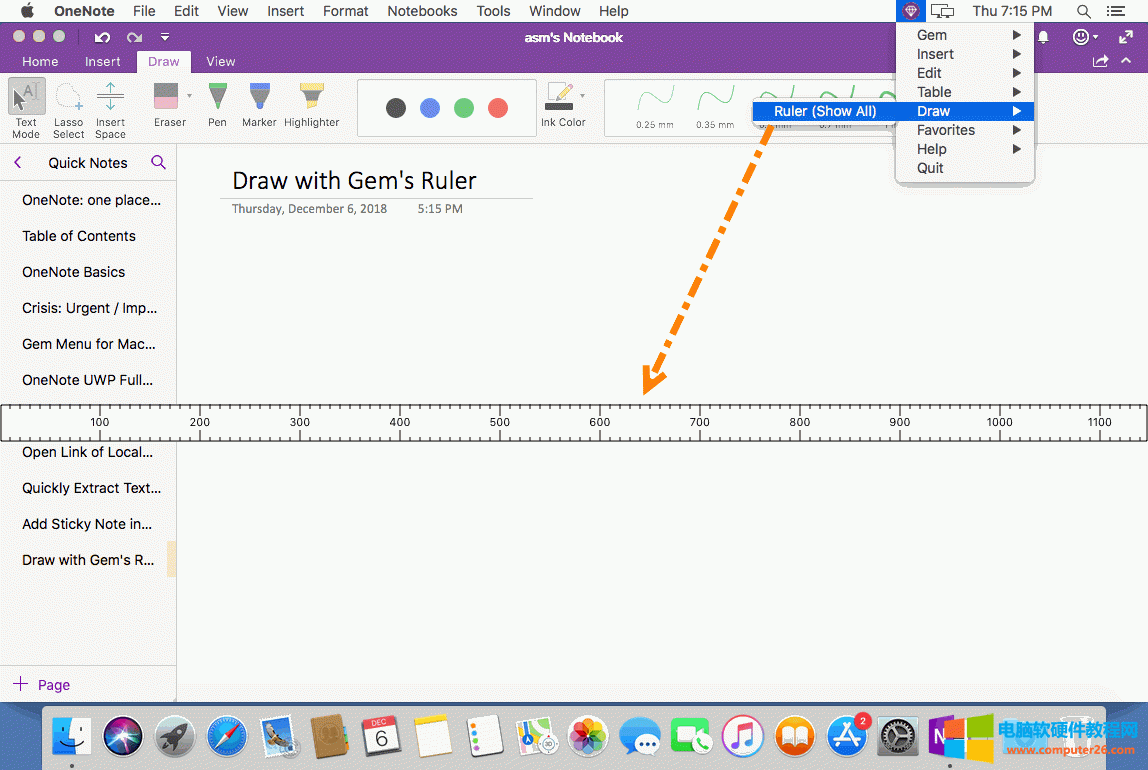Open Safari from the Dock
The width and height of the screenshot is (1148, 770).
[x=226, y=738]
